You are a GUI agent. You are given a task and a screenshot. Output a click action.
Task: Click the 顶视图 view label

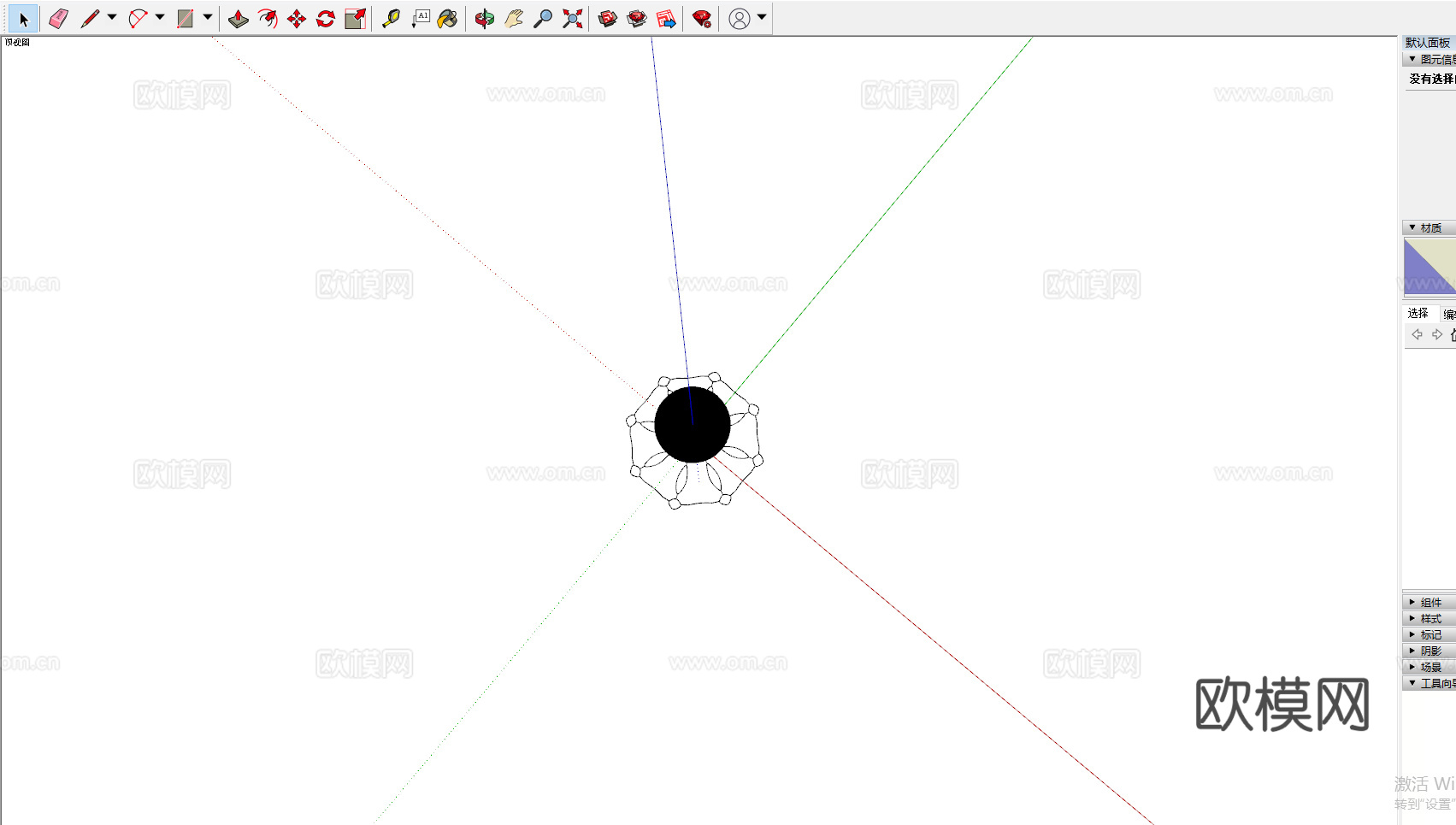pos(17,42)
